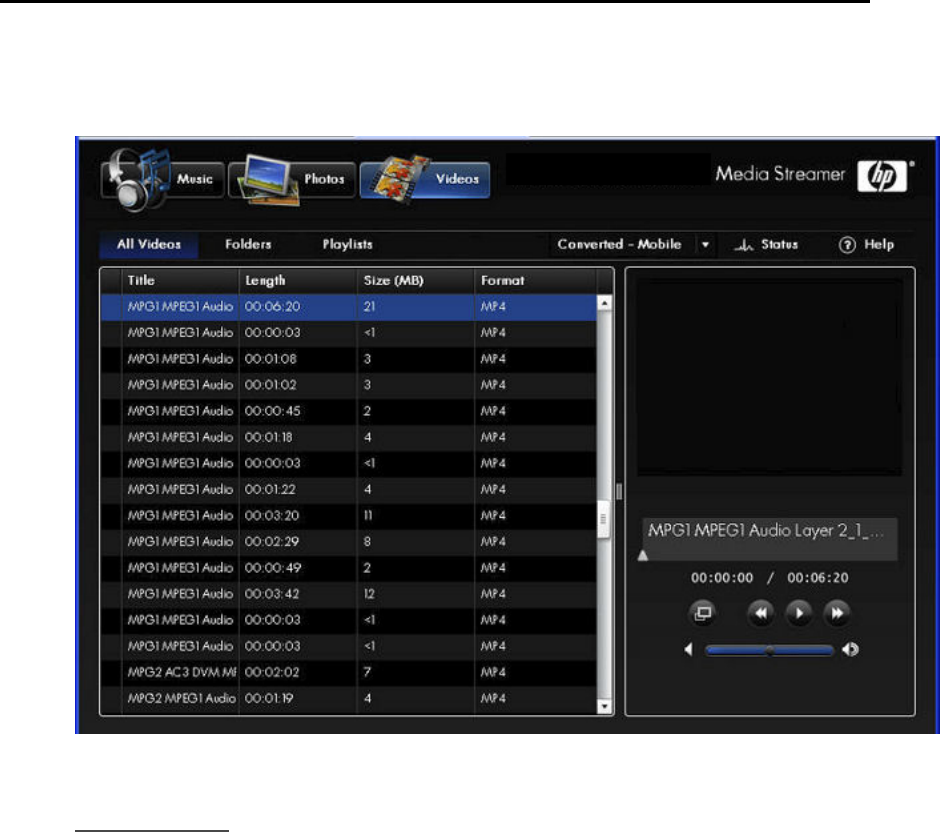Click the scroll down arrow of video list
Screen dimensions: 940x832
(x=604, y=706)
